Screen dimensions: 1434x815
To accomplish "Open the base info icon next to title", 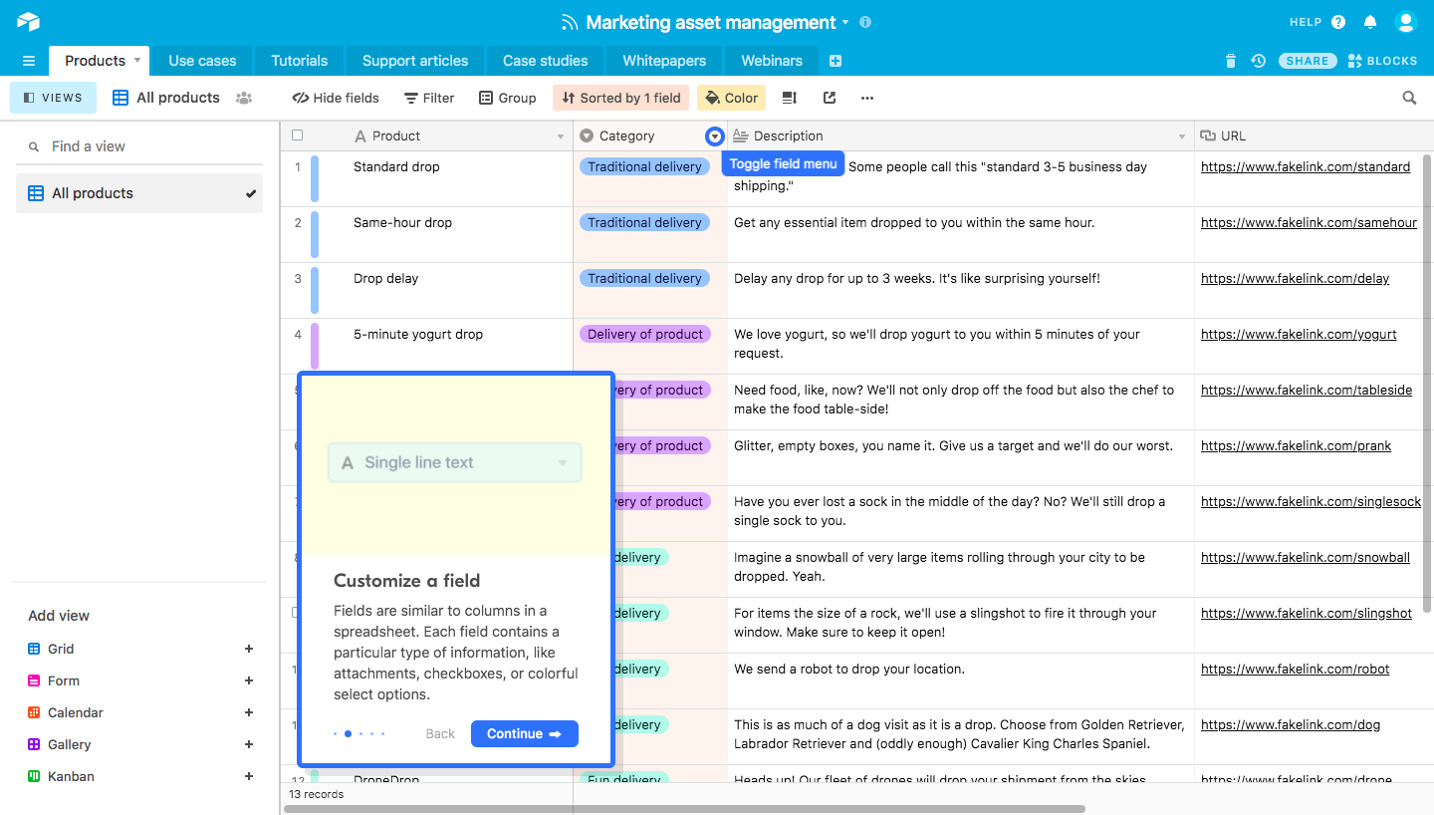I will (x=865, y=22).
